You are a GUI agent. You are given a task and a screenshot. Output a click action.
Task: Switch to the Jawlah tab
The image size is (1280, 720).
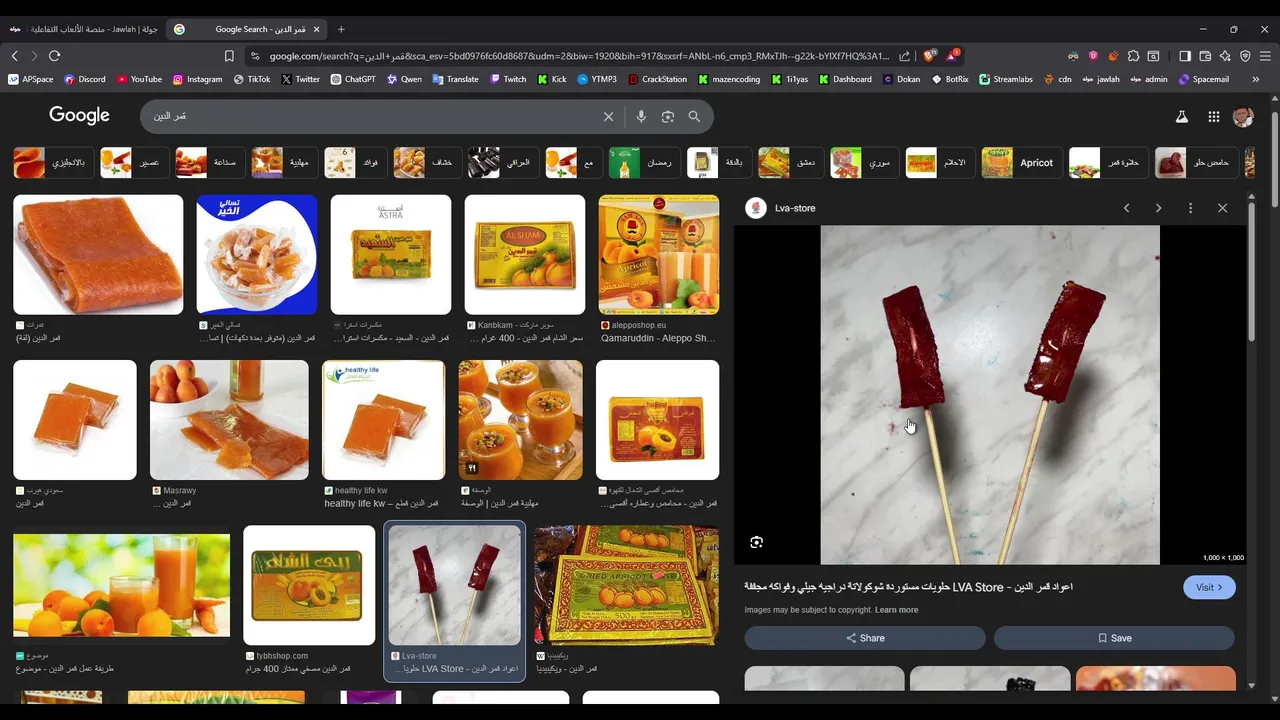click(83, 29)
